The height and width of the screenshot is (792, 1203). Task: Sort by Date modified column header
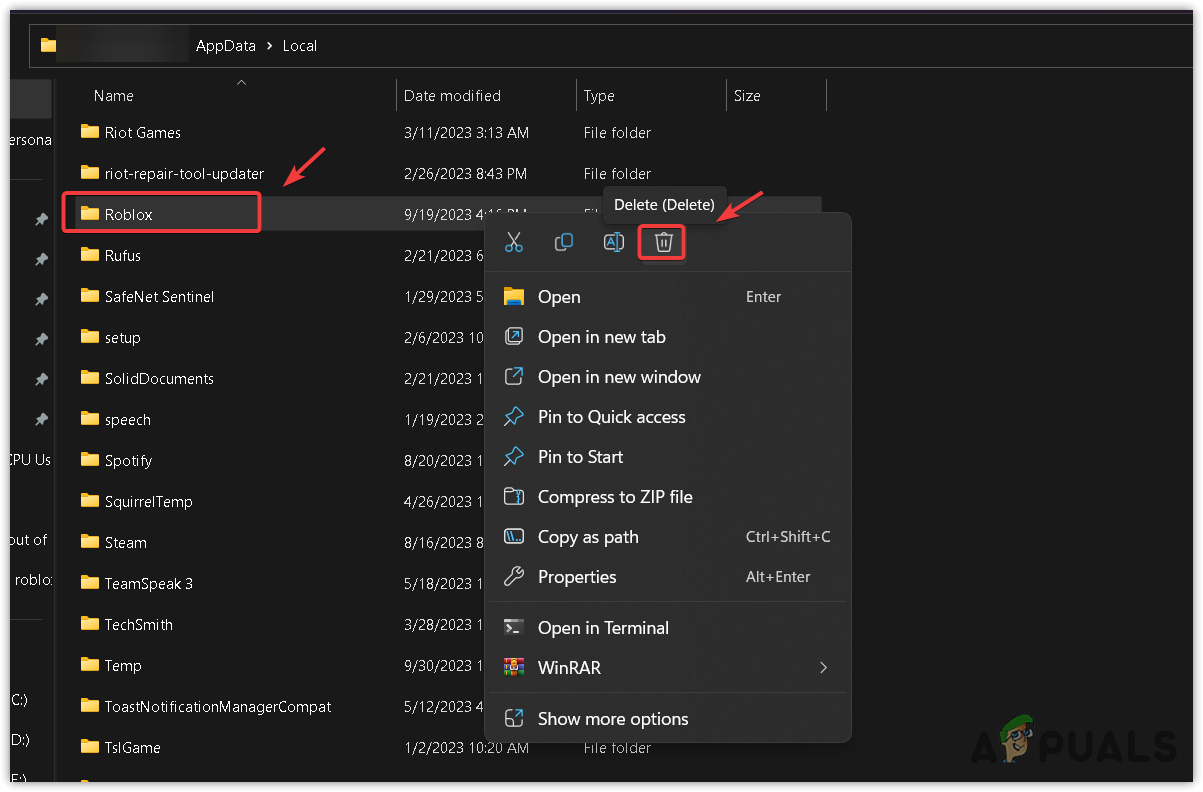[x=452, y=96]
